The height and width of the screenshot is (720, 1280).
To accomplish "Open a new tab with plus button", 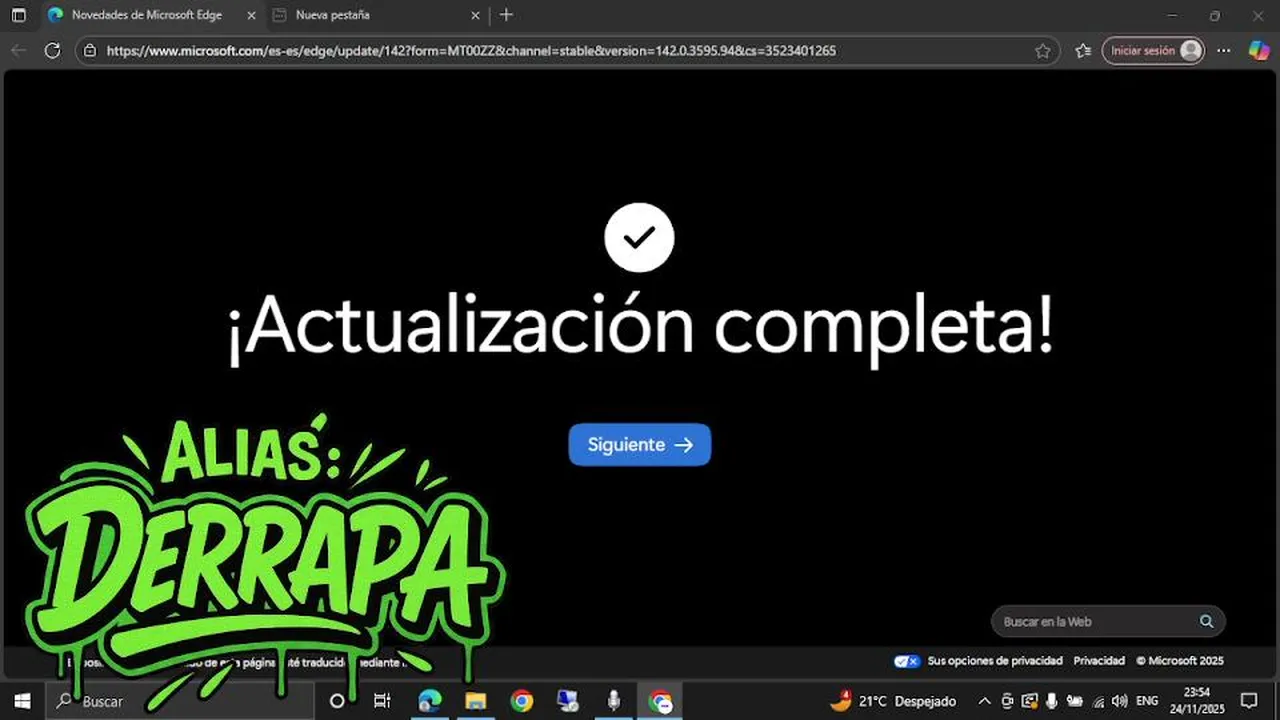I will click(506, 15).
